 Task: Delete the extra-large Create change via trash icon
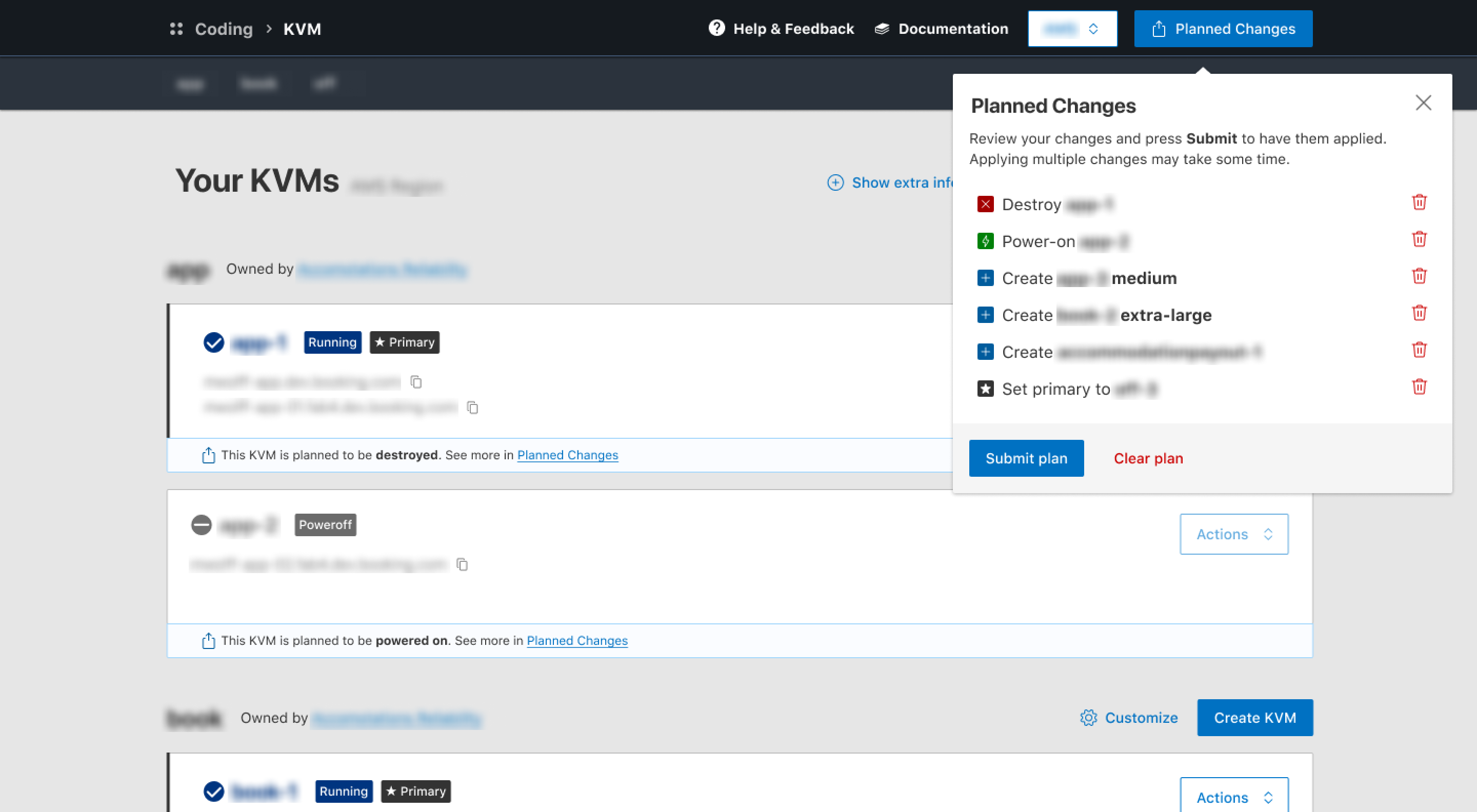(1419, 312)
